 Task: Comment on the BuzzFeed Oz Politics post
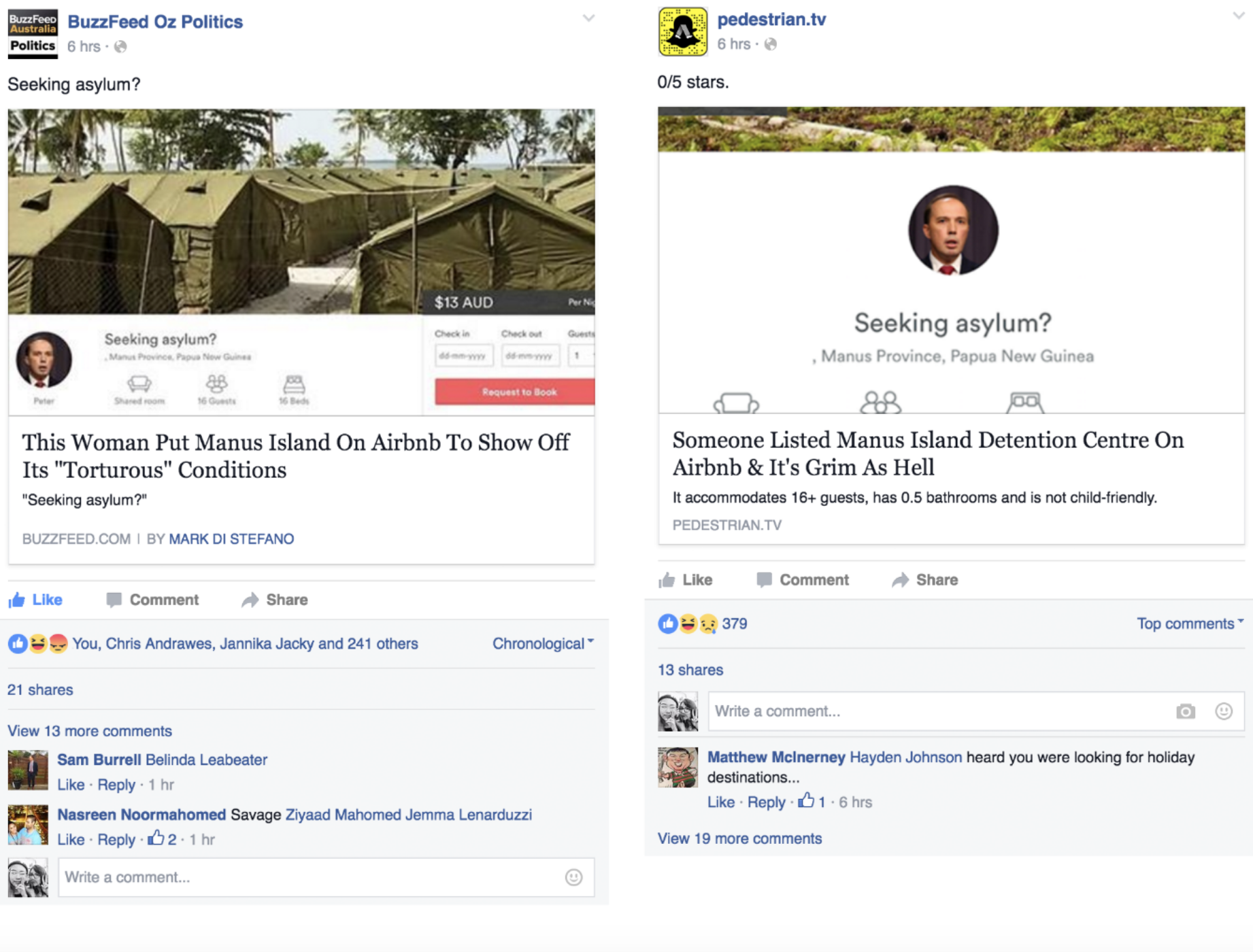coord(153,600)
